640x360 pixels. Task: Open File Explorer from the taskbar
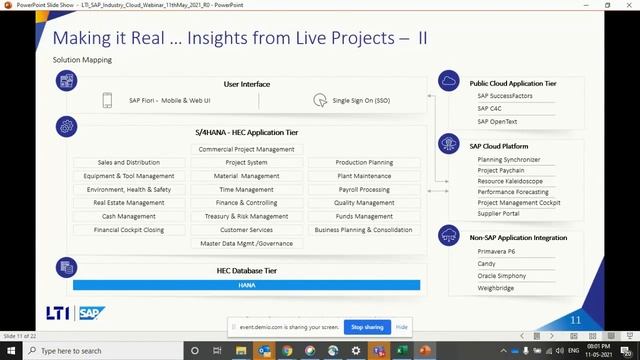point(241,351)
